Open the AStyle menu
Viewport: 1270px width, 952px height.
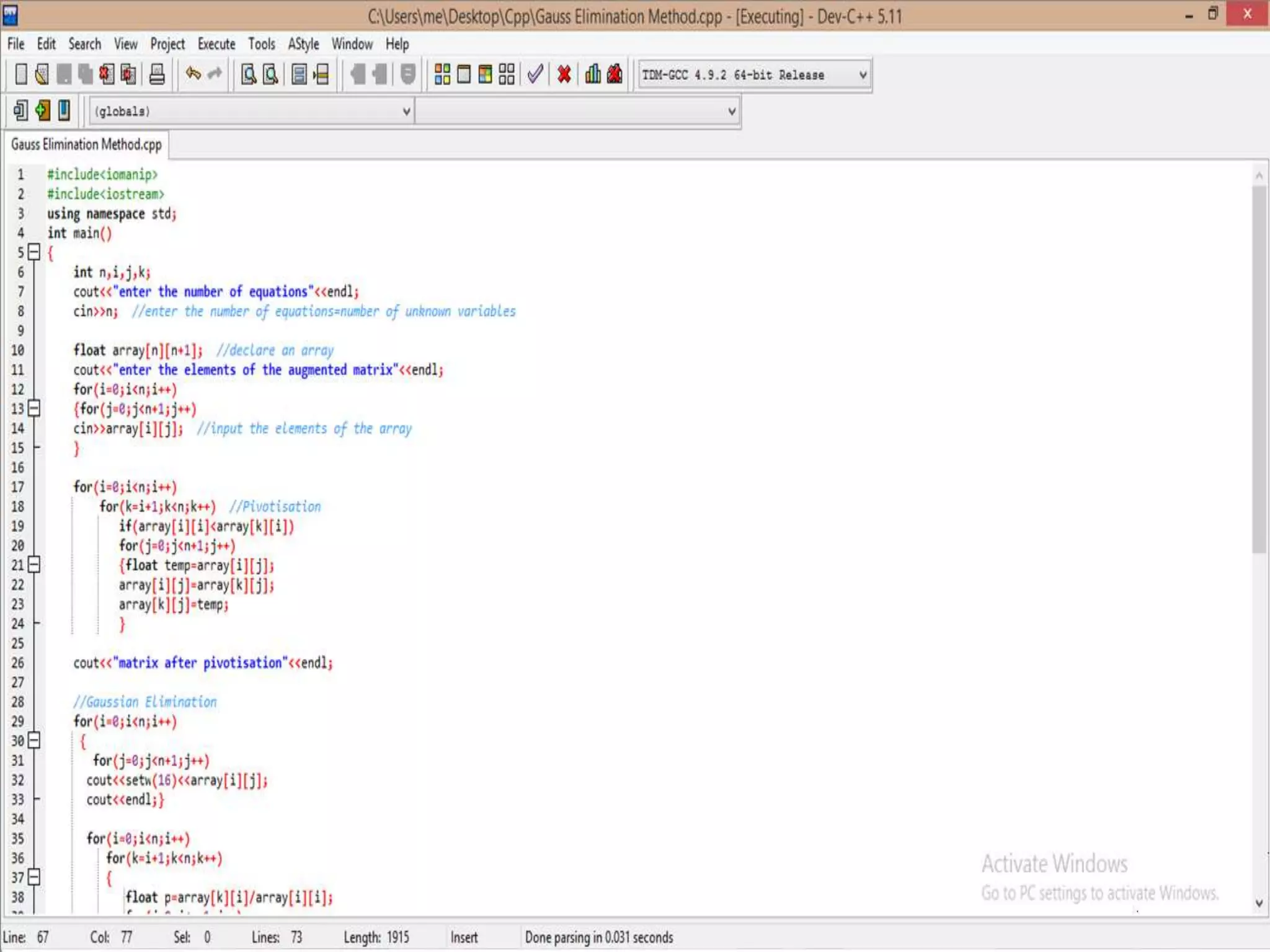303,44
